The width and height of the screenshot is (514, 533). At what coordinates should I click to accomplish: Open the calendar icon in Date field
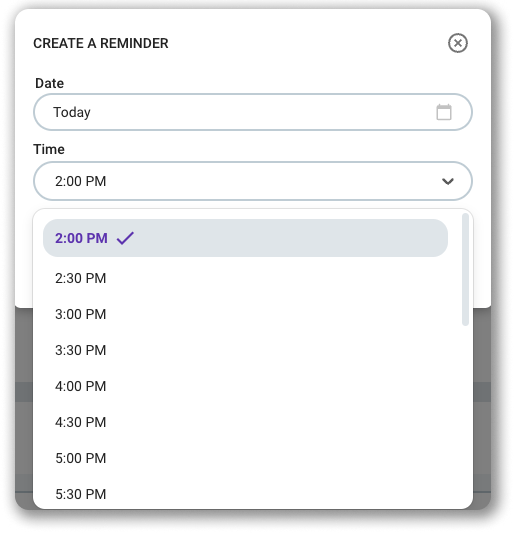coord(444,112)
